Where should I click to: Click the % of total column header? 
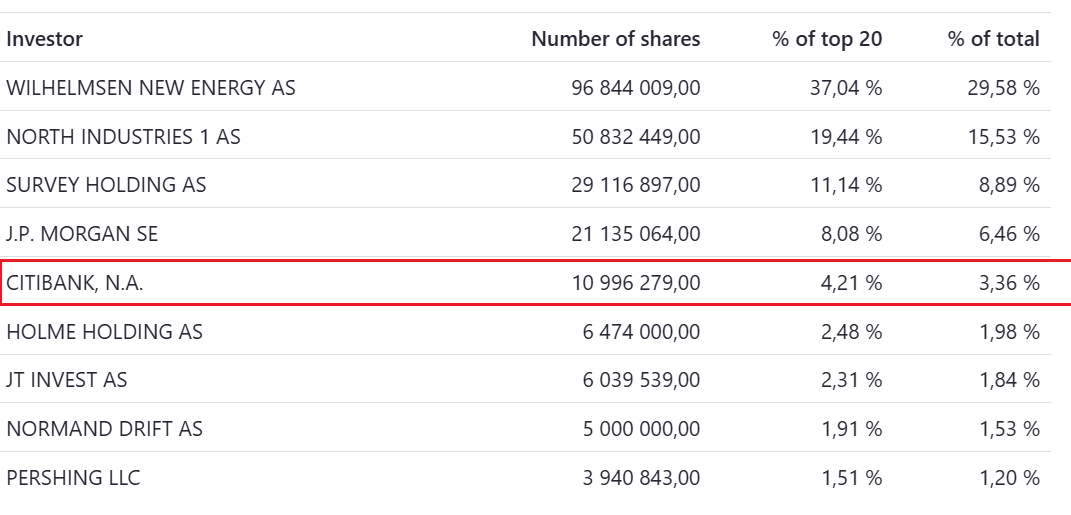coord(993,39)
